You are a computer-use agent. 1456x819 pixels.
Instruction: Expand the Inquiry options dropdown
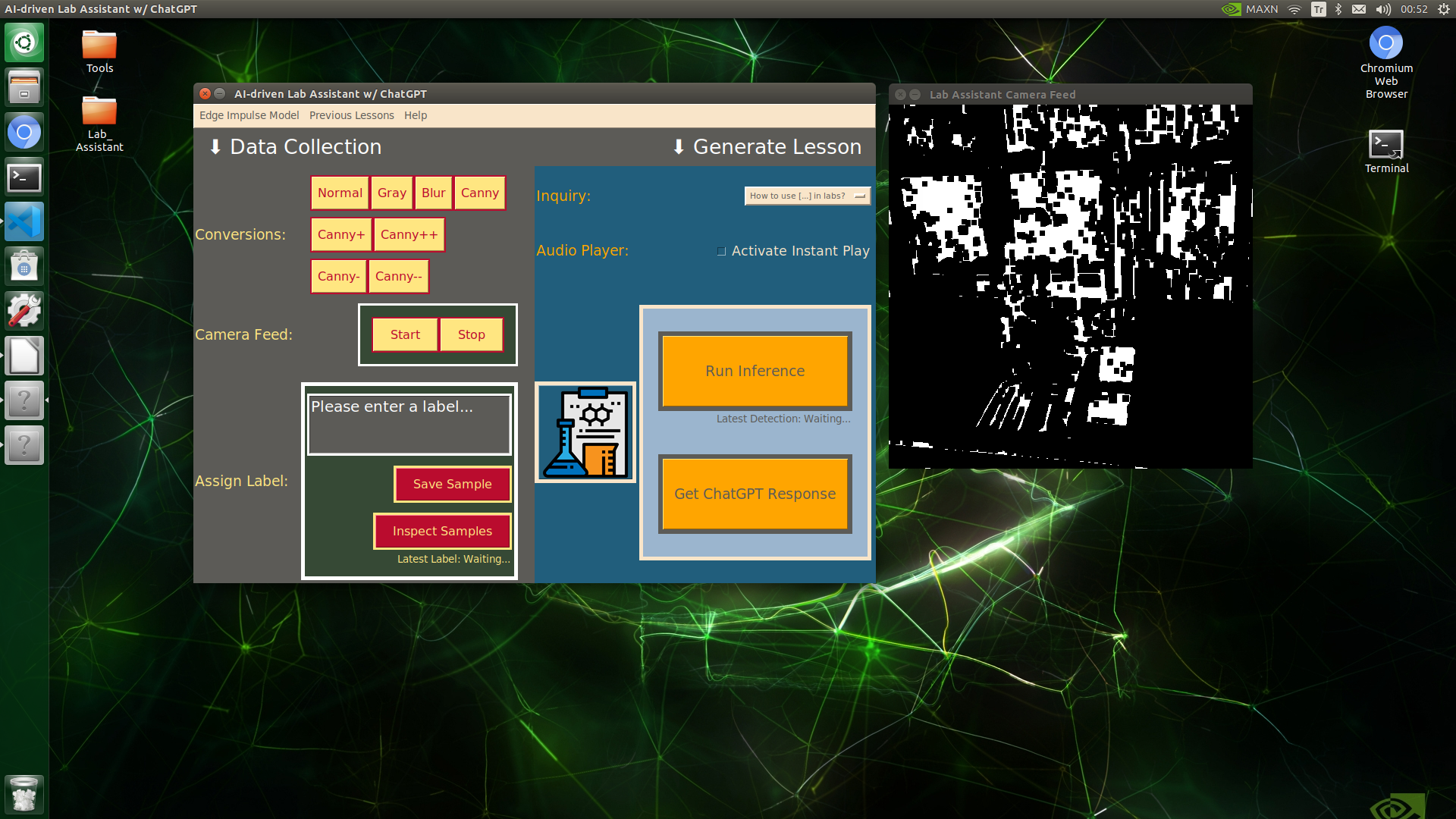pos(807,196)
